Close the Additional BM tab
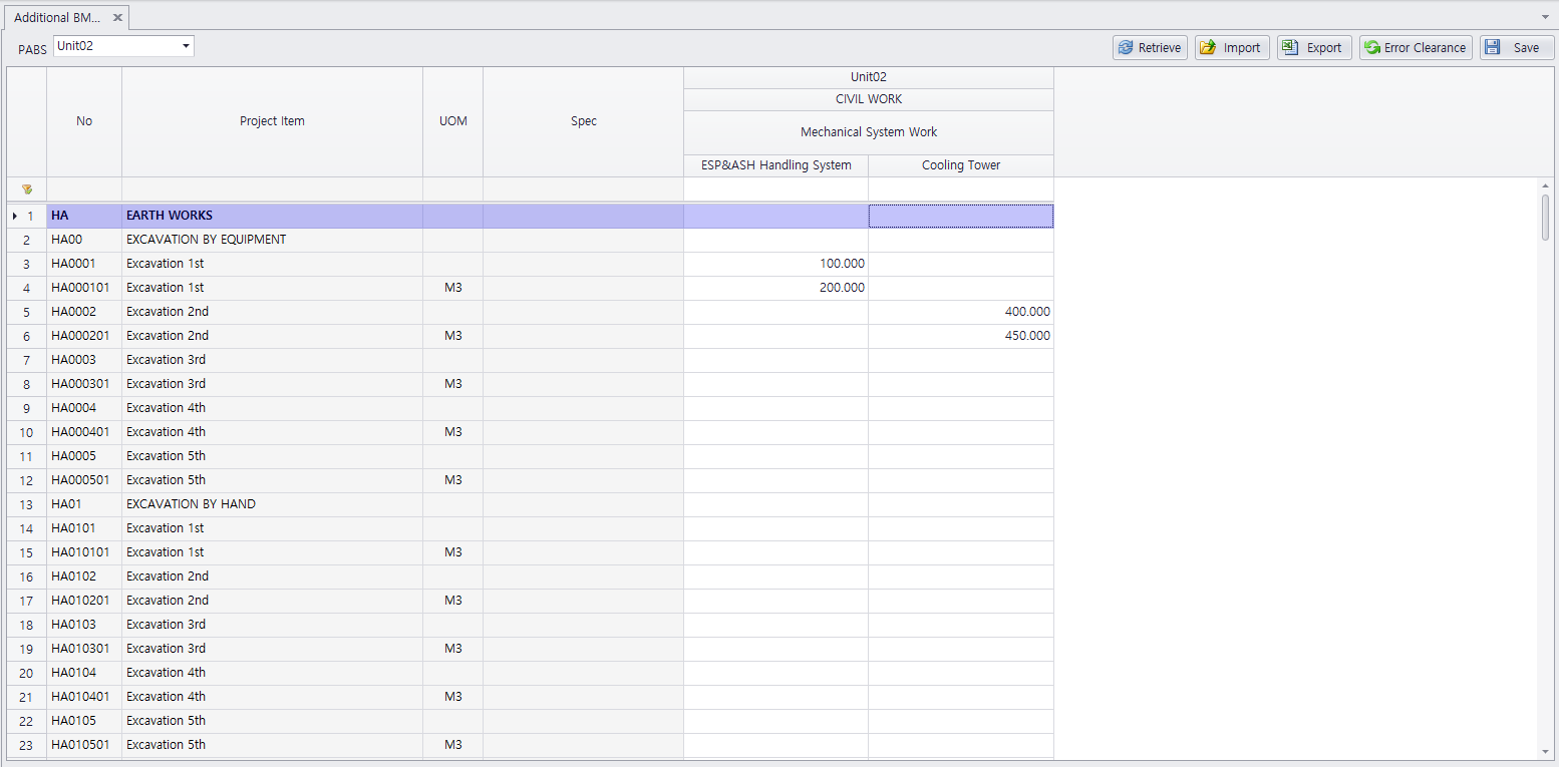1559x767 pixels. (x=117, y=18)
